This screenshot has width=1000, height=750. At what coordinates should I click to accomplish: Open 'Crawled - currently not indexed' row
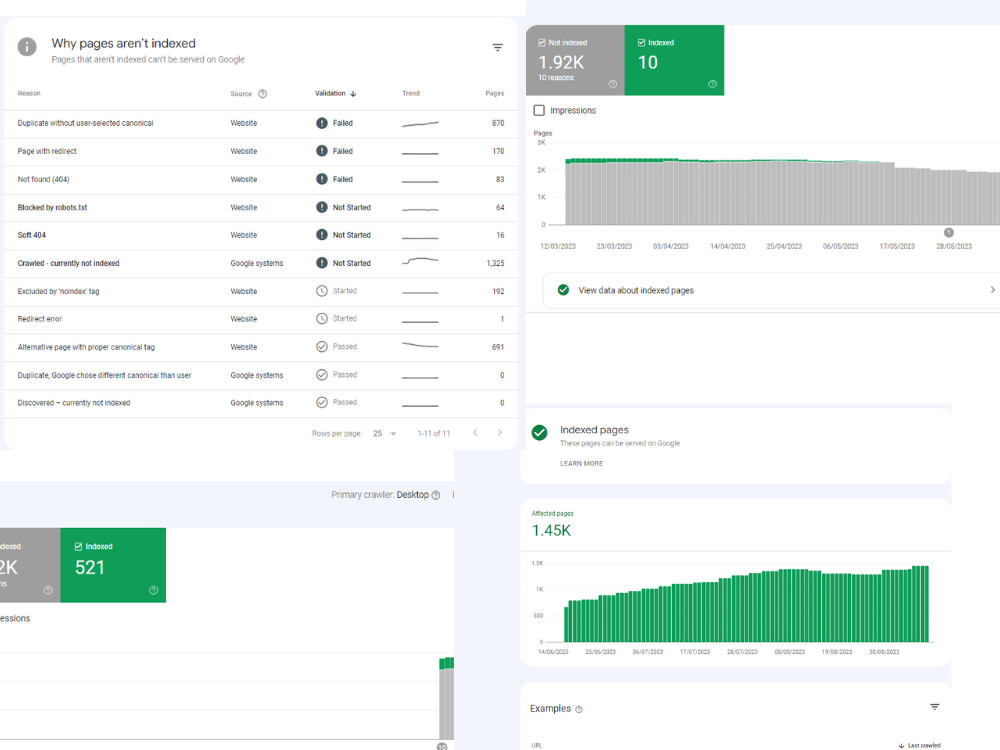(260, 263)
